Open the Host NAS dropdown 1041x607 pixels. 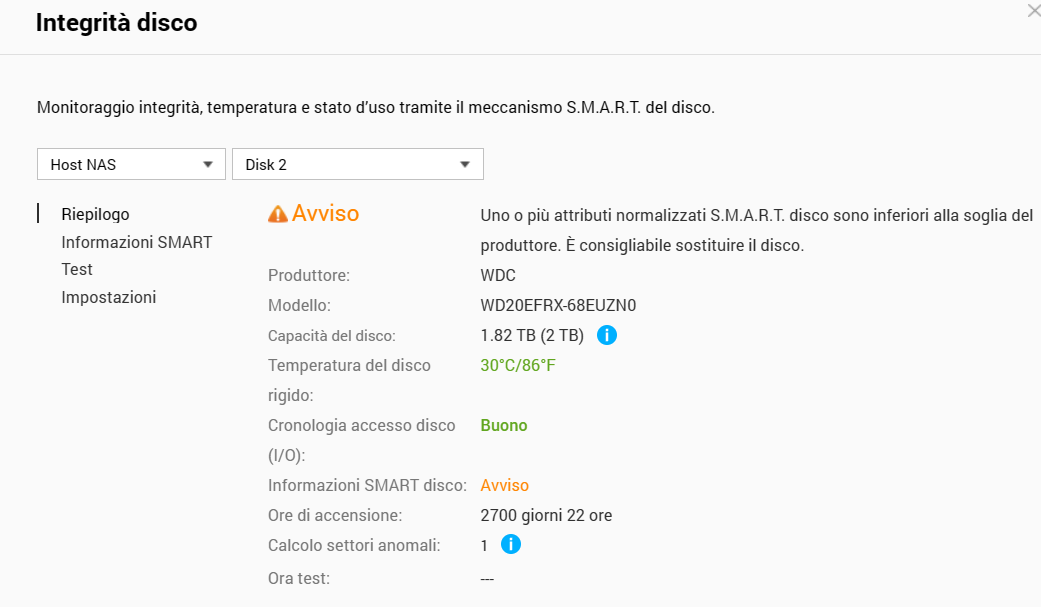point(131,164)
